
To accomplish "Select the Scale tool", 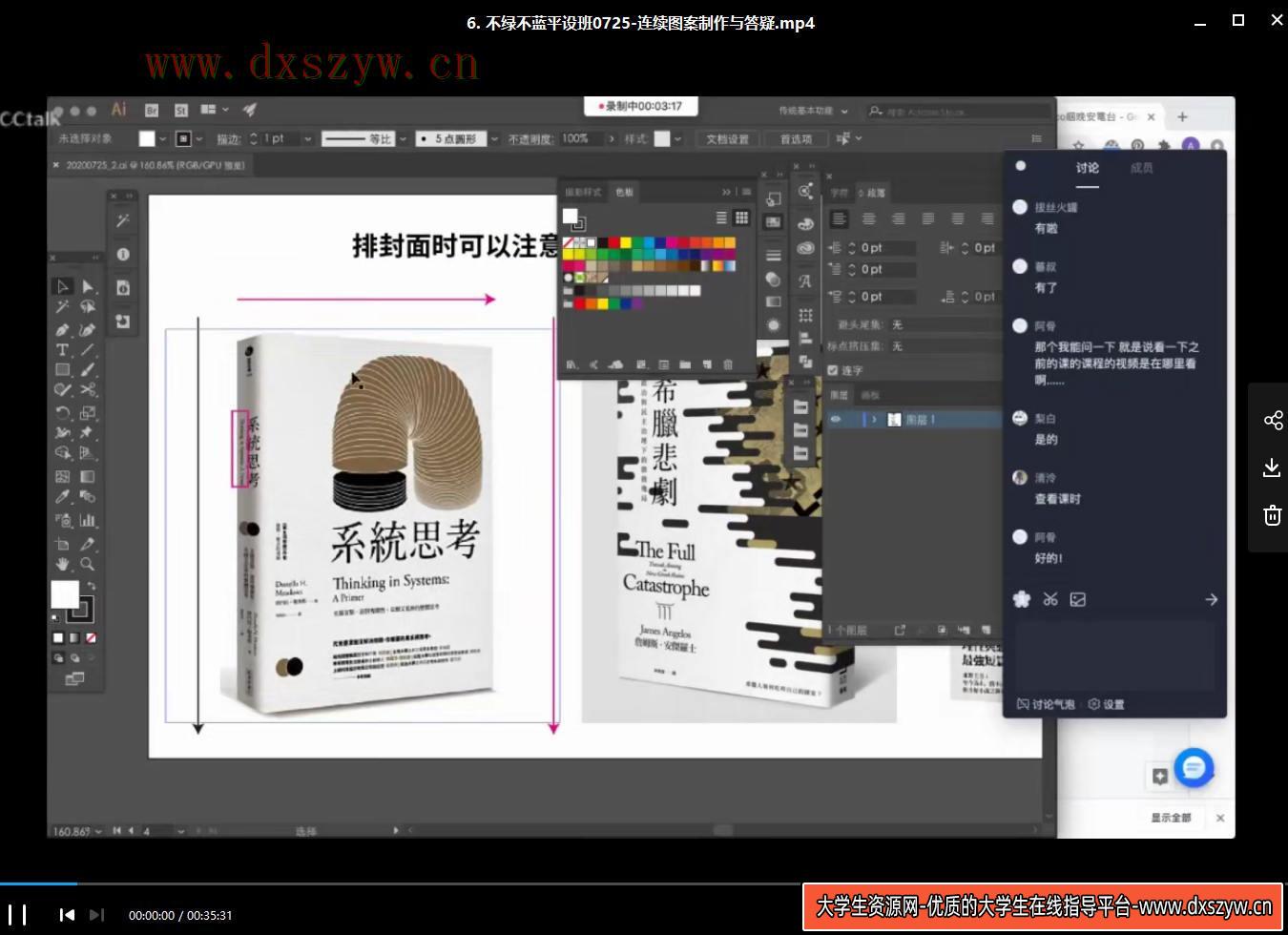I will click(x=88, y=412).
